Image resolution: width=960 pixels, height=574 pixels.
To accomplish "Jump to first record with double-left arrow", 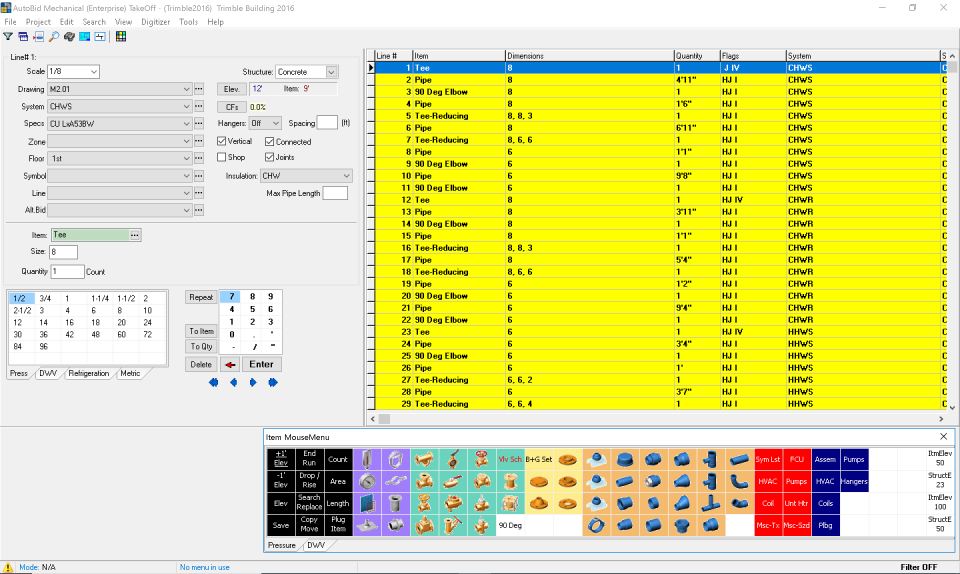I will [x=214, y=382].
